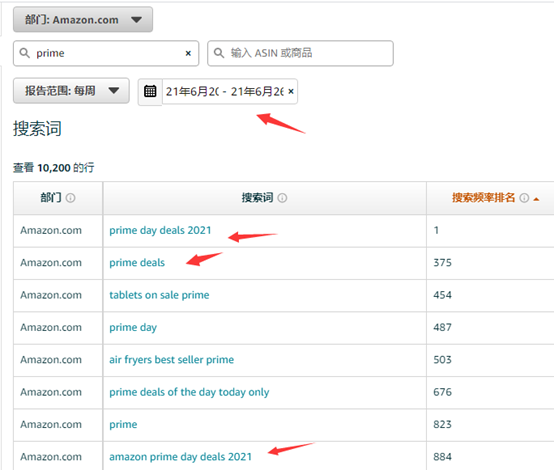Open air fryers best seller prime link

coord(171,360)
